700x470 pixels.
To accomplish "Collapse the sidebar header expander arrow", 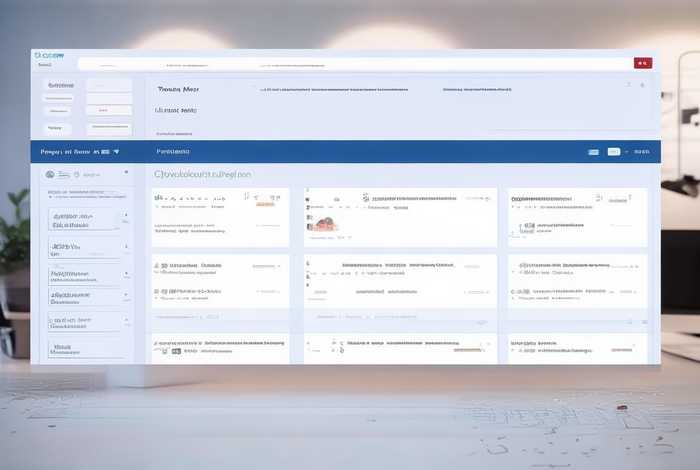I will pos(126,174).
